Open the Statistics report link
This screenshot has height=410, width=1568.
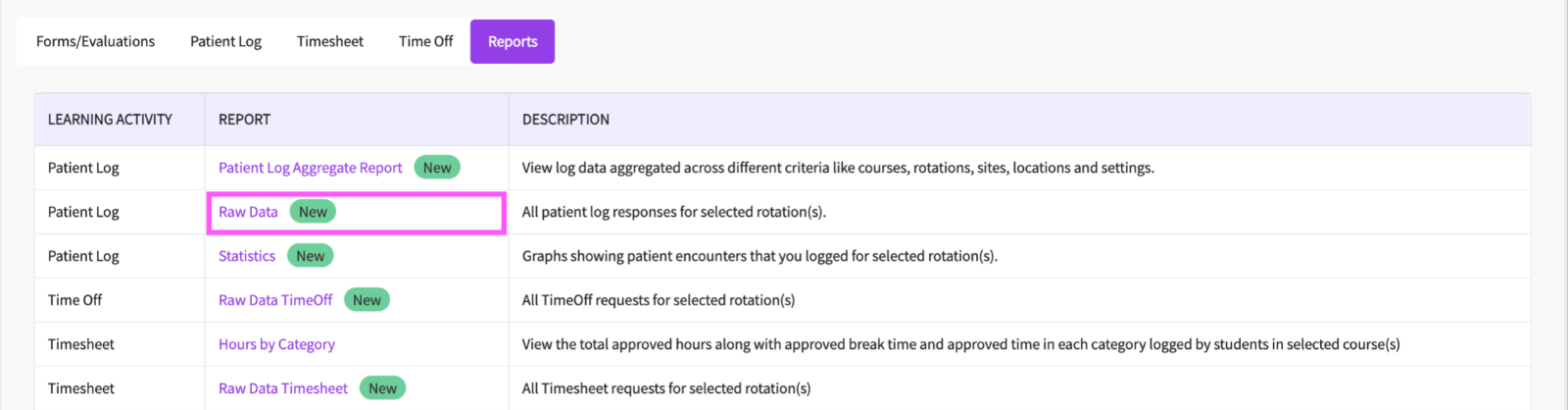[x=247, y=256]
